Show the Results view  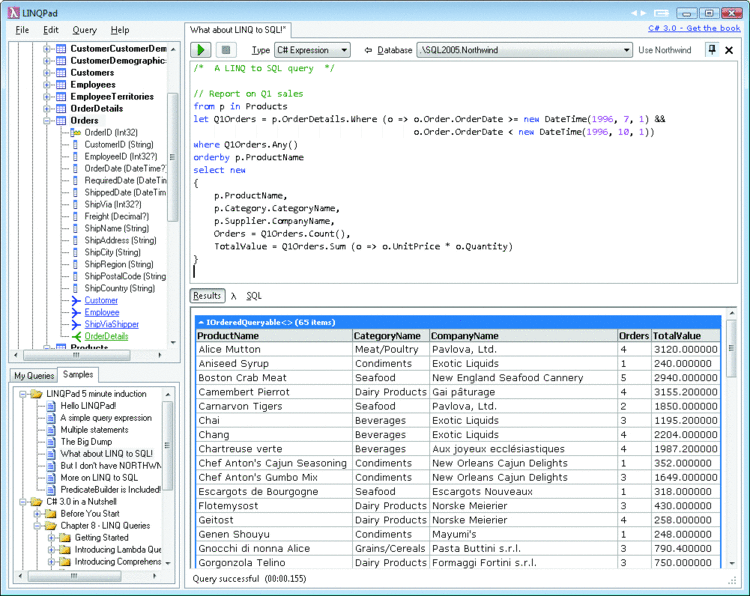click(207, 296)
